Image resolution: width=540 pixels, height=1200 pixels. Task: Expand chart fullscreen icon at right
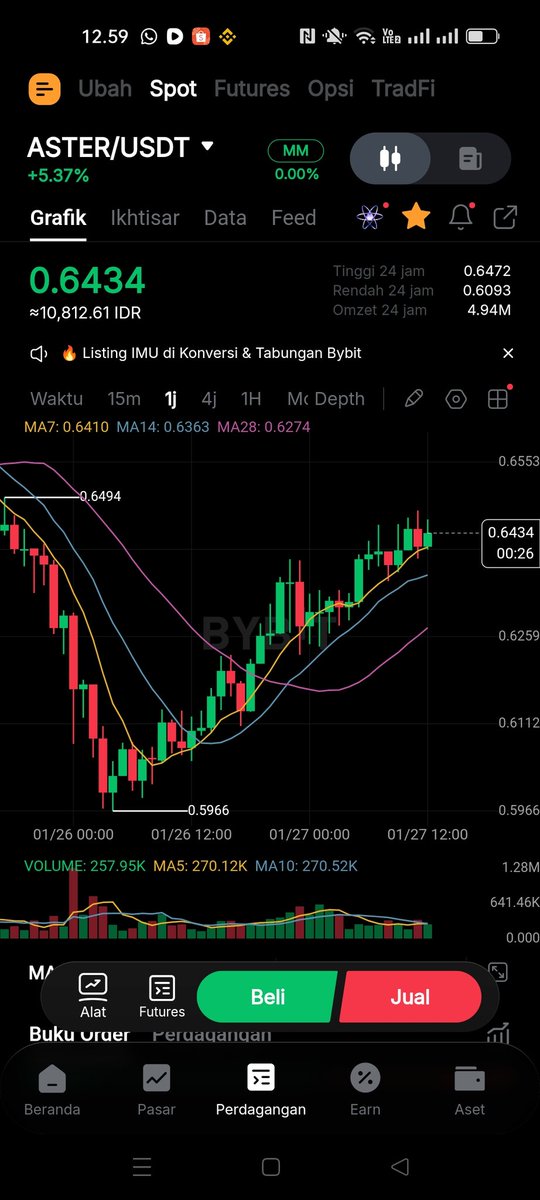click(498, 972)
